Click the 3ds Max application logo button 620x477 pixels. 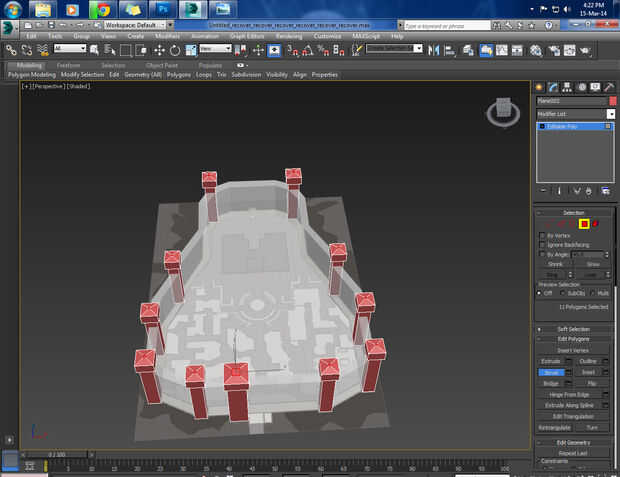point(9,26)
